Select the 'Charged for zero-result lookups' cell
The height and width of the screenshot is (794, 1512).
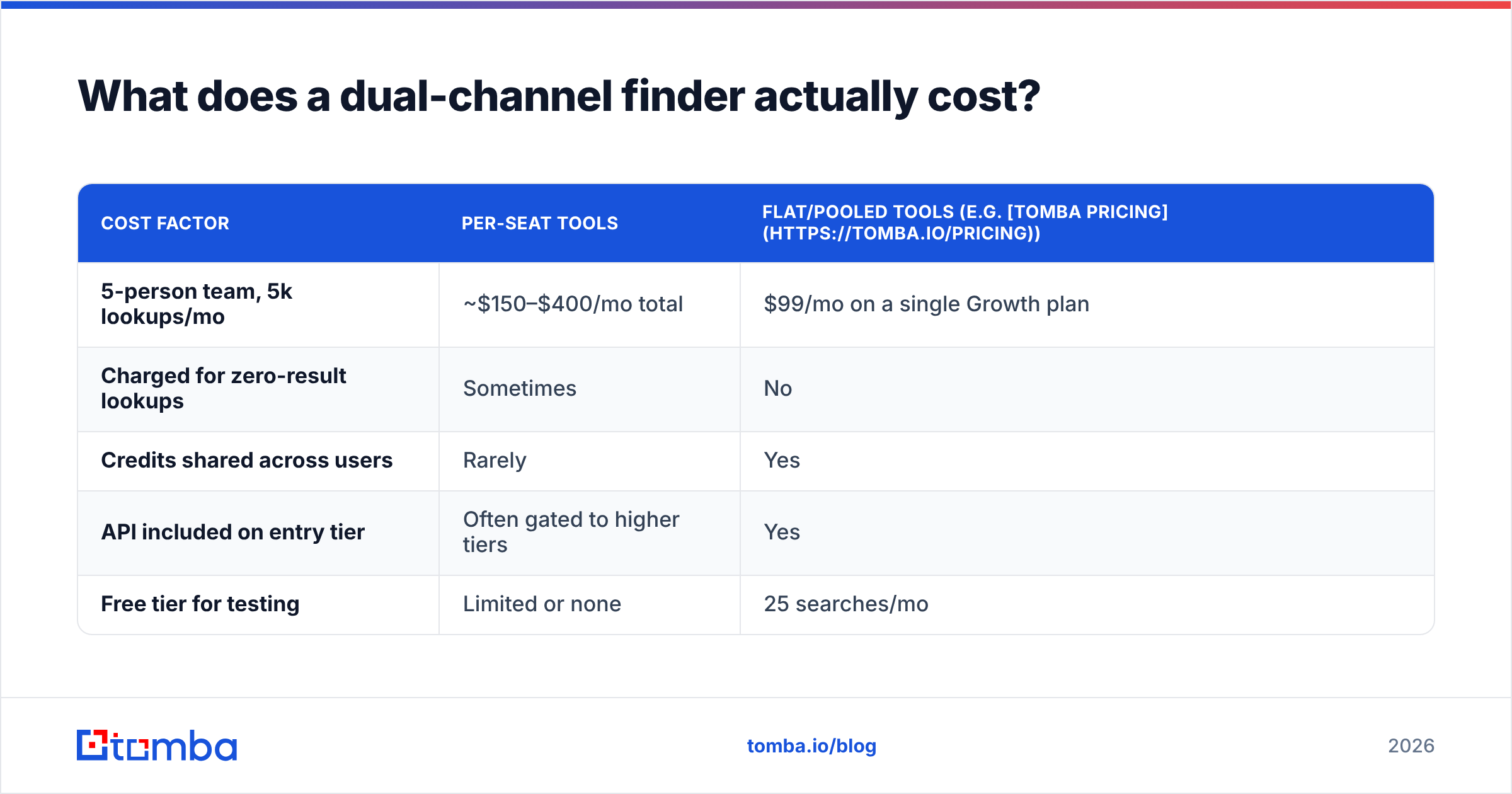(x=258, y=389)
